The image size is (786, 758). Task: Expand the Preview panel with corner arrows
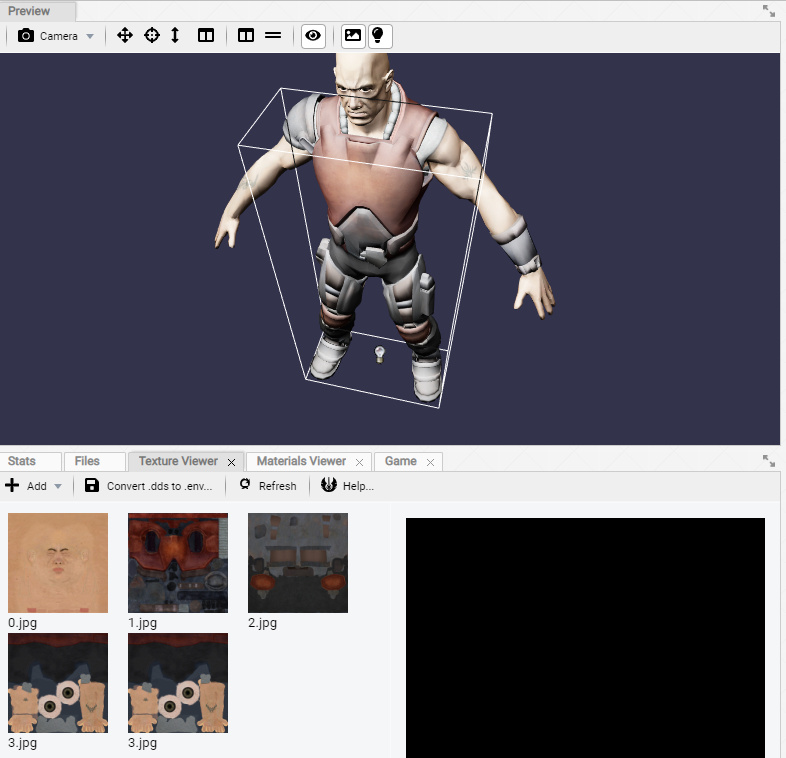click(x=768, y=11)
